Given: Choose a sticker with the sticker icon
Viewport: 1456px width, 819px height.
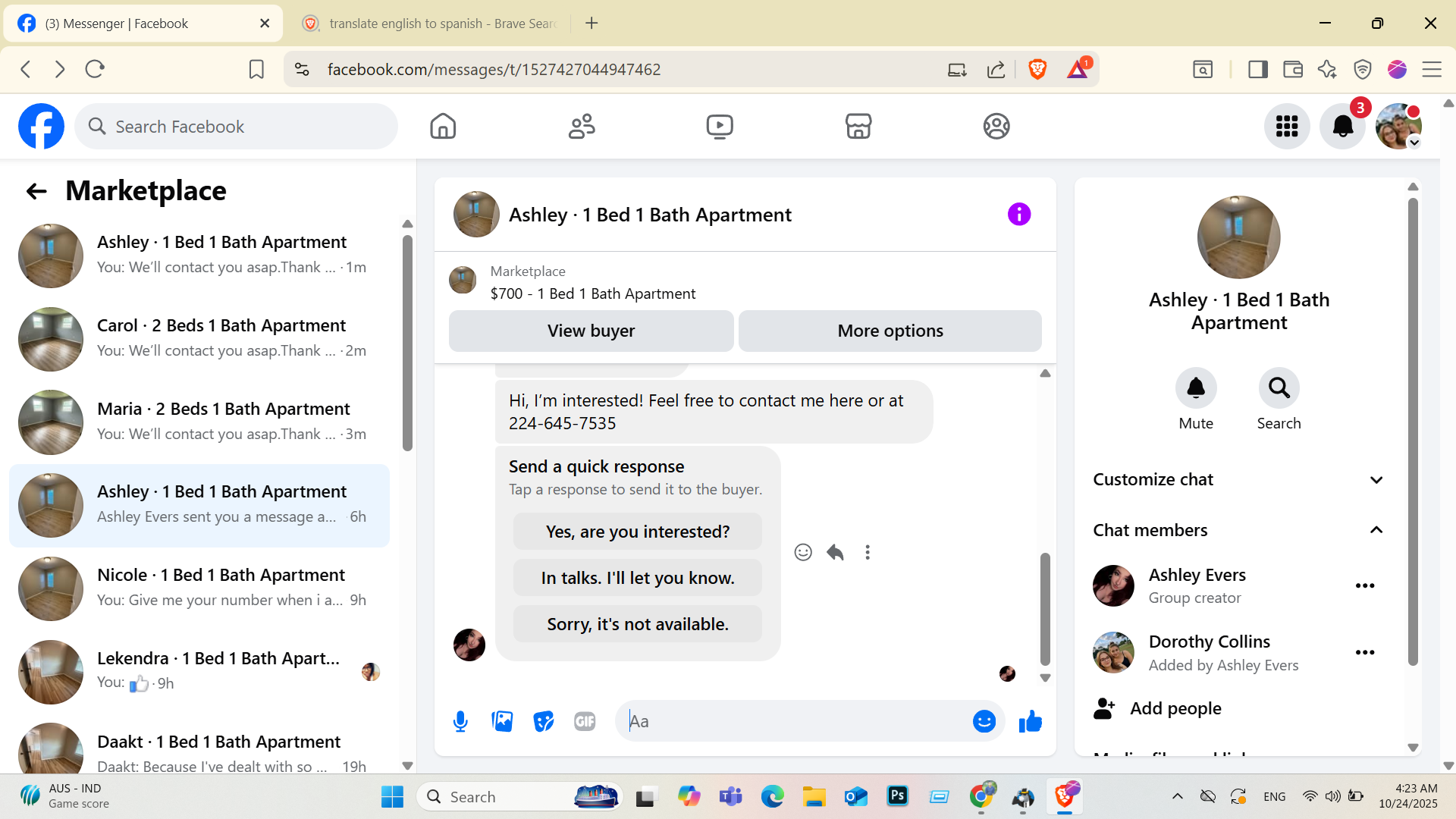Looking at the screenshot, I should (x=544, y=721).
